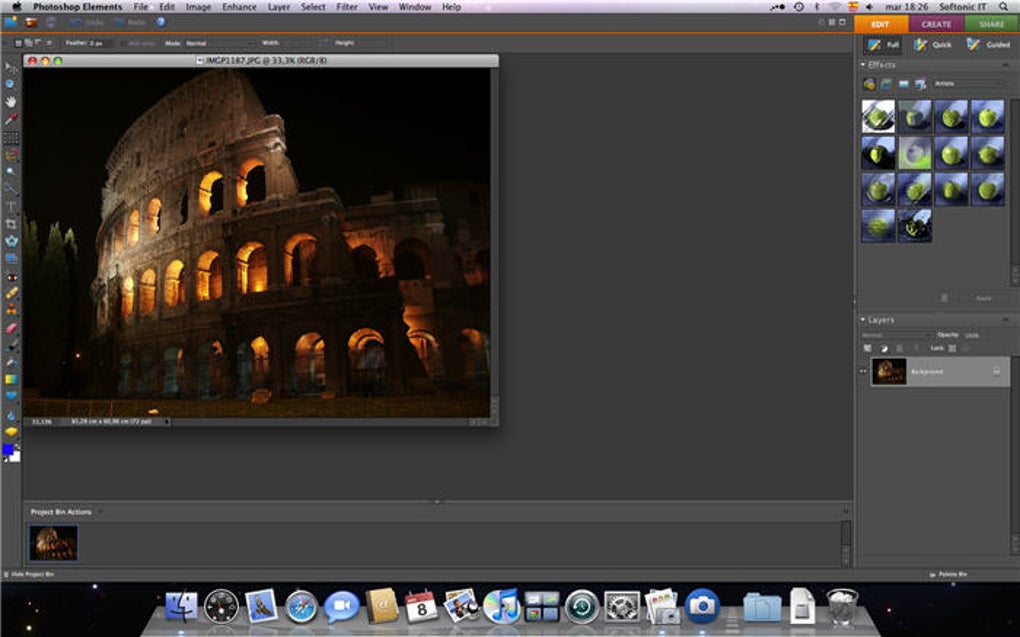Open the Mode dropdown in options bar
The width and height of the screenshot is (1020, 637).
218,43
